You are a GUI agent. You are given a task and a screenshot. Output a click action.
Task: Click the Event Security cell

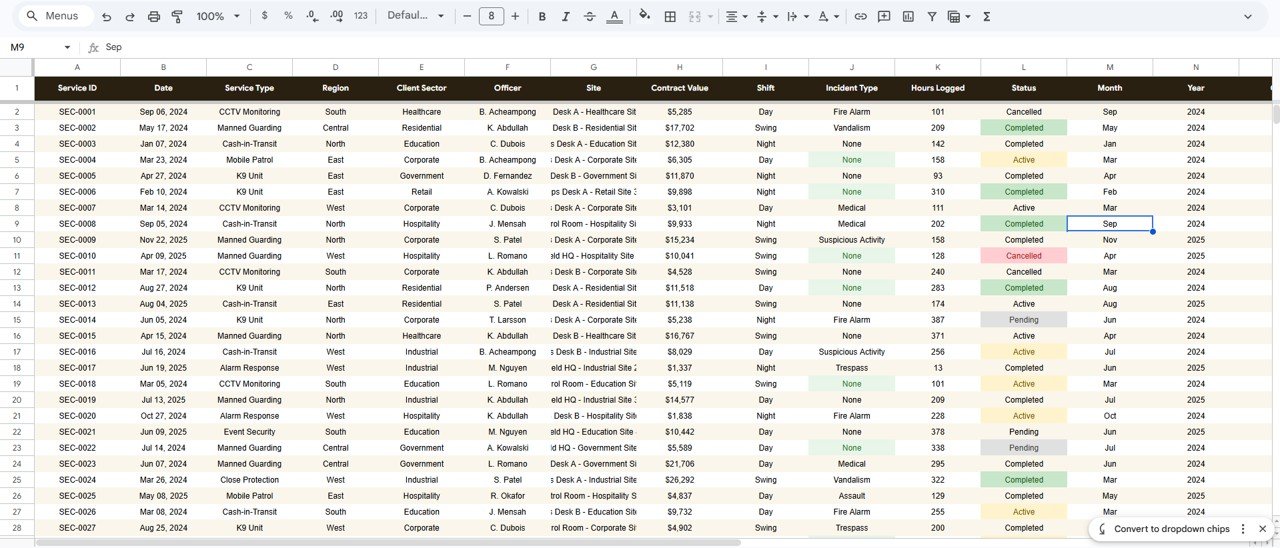tap(249, 432)
